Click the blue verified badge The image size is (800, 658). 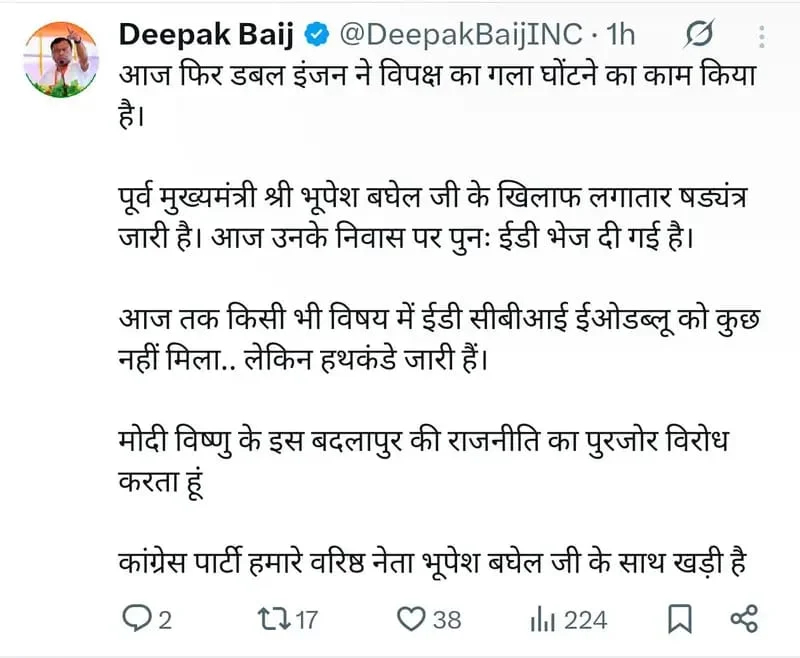pos(316,35)
